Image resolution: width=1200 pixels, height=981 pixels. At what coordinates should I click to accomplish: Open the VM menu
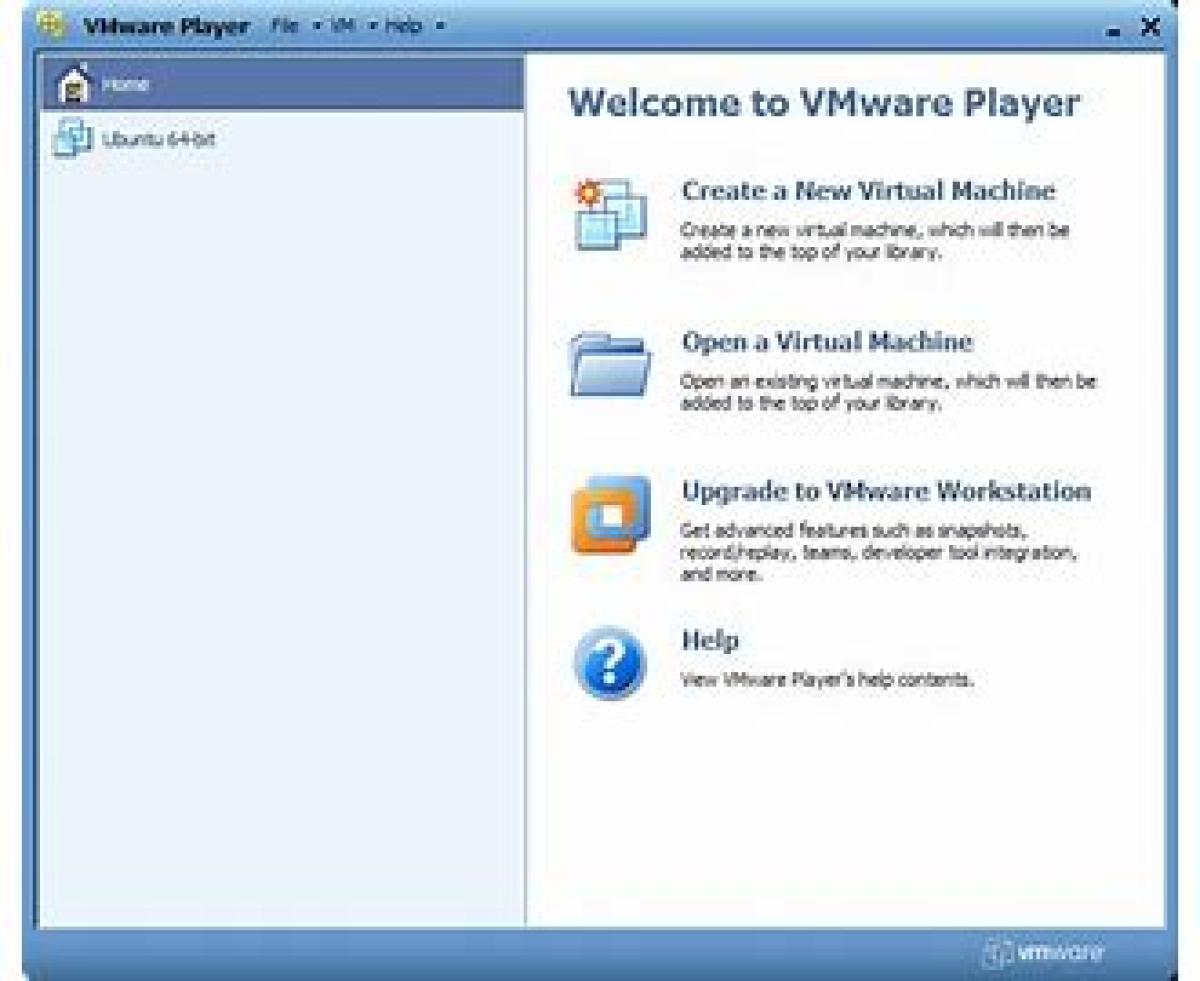point(343,26)
